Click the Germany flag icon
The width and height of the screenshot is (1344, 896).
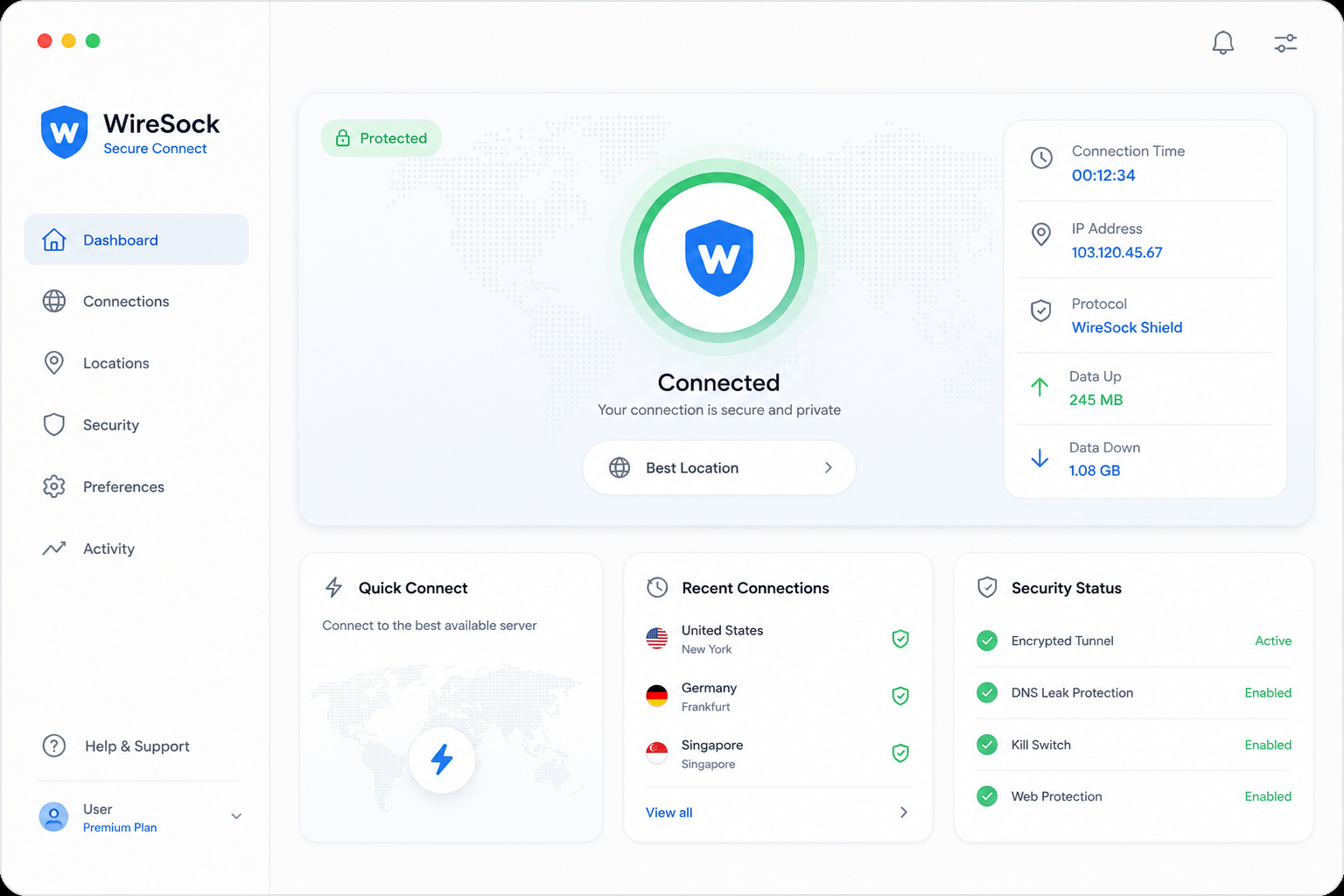pyautogui.click(x=657, y=696)
